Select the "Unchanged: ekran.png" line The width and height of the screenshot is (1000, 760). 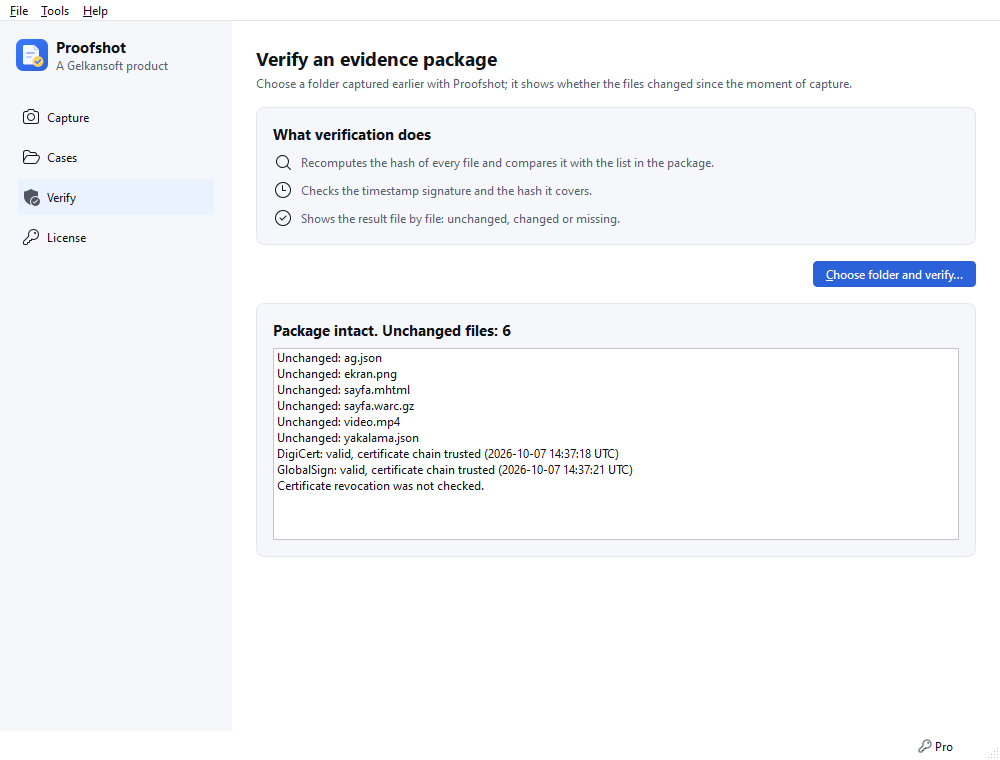(337, 374)
